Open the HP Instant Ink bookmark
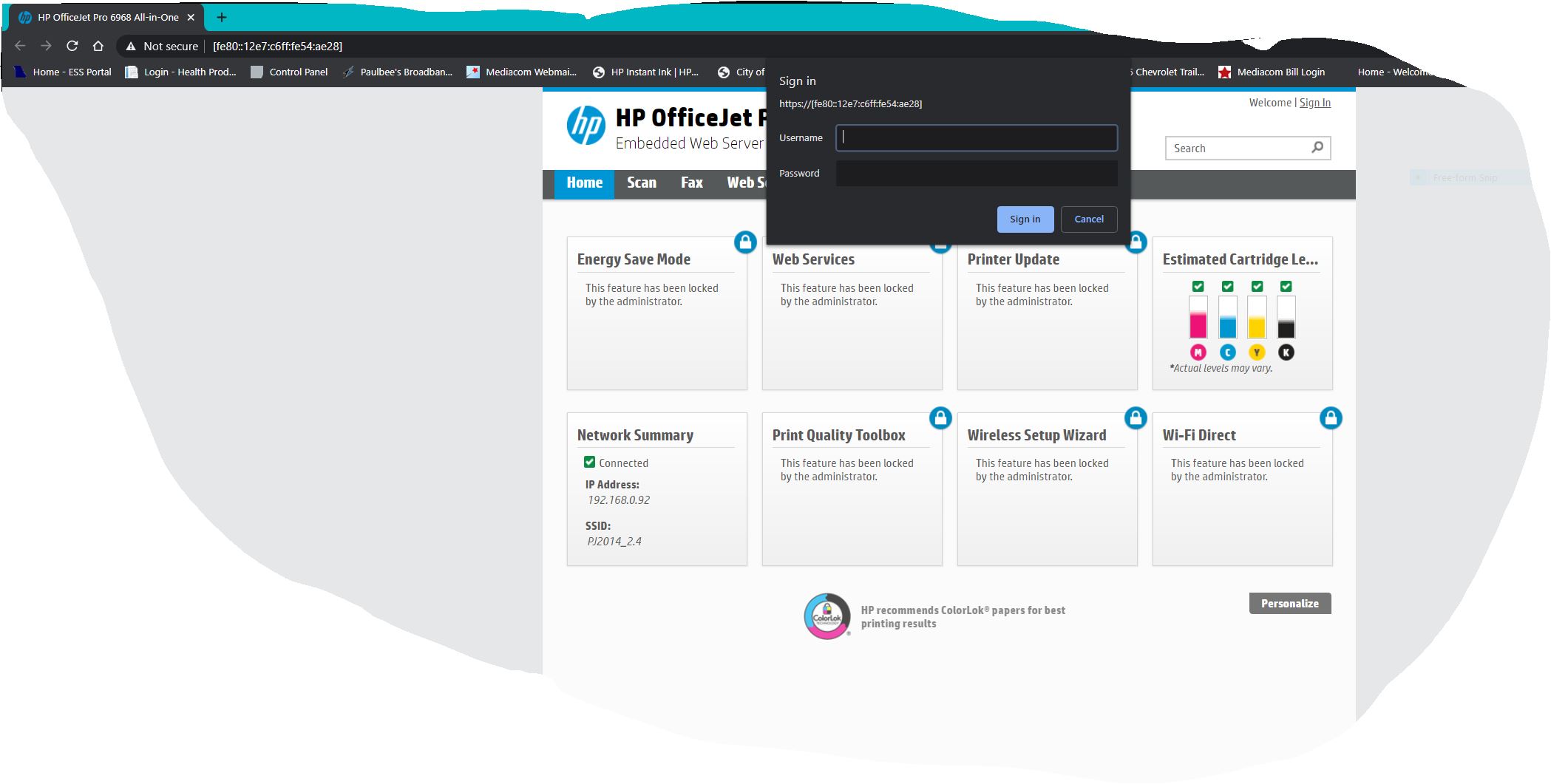Image resolution: width=1551 pixels, height=784 pixels. [x=645, y=72]
